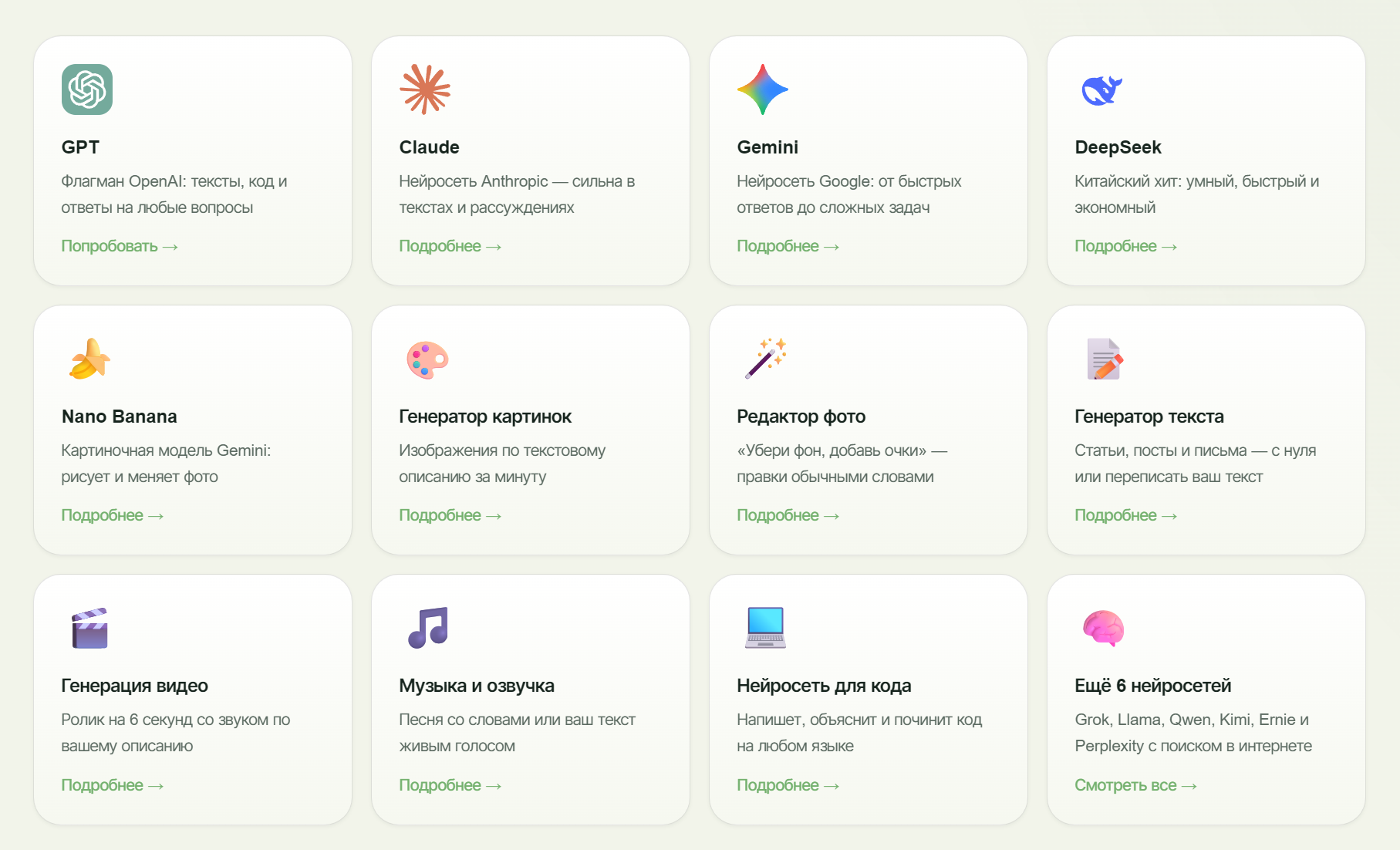Click the purple music notes icon
This screenshot has width=1400, height=850.
(x=428, y=628)
